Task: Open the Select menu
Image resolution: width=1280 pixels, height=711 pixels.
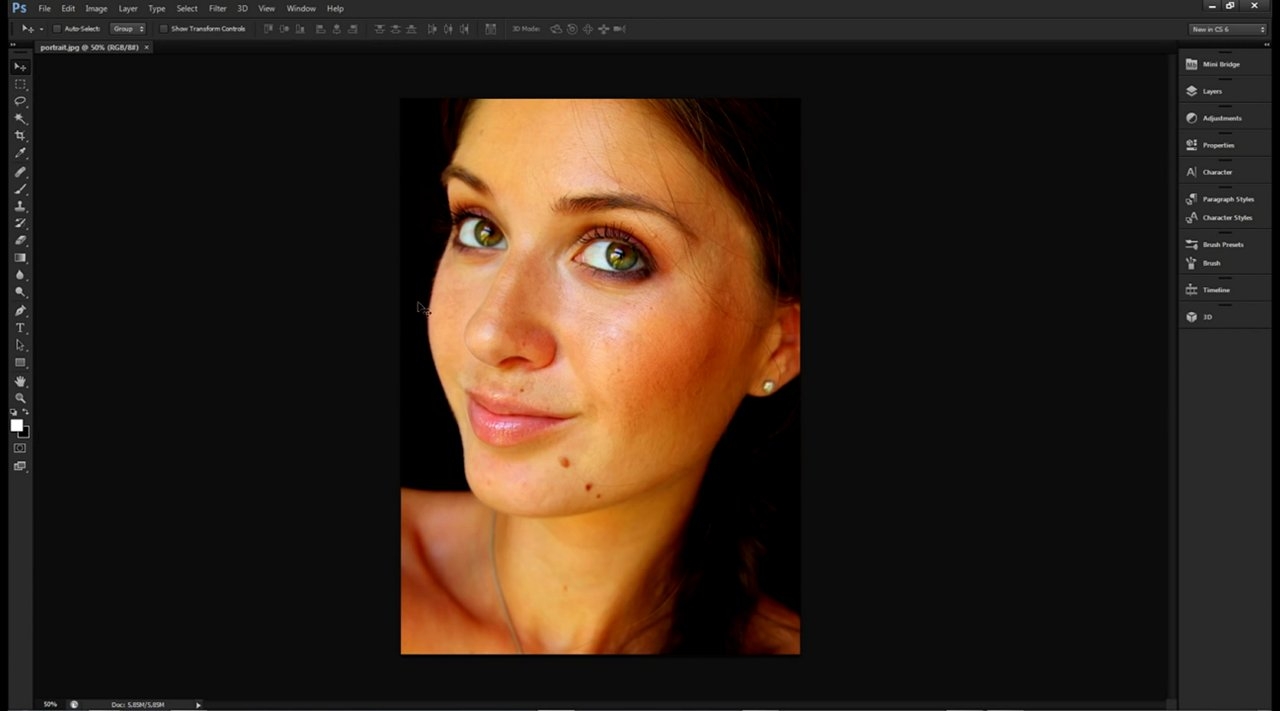Action: (x=187, y=8)
